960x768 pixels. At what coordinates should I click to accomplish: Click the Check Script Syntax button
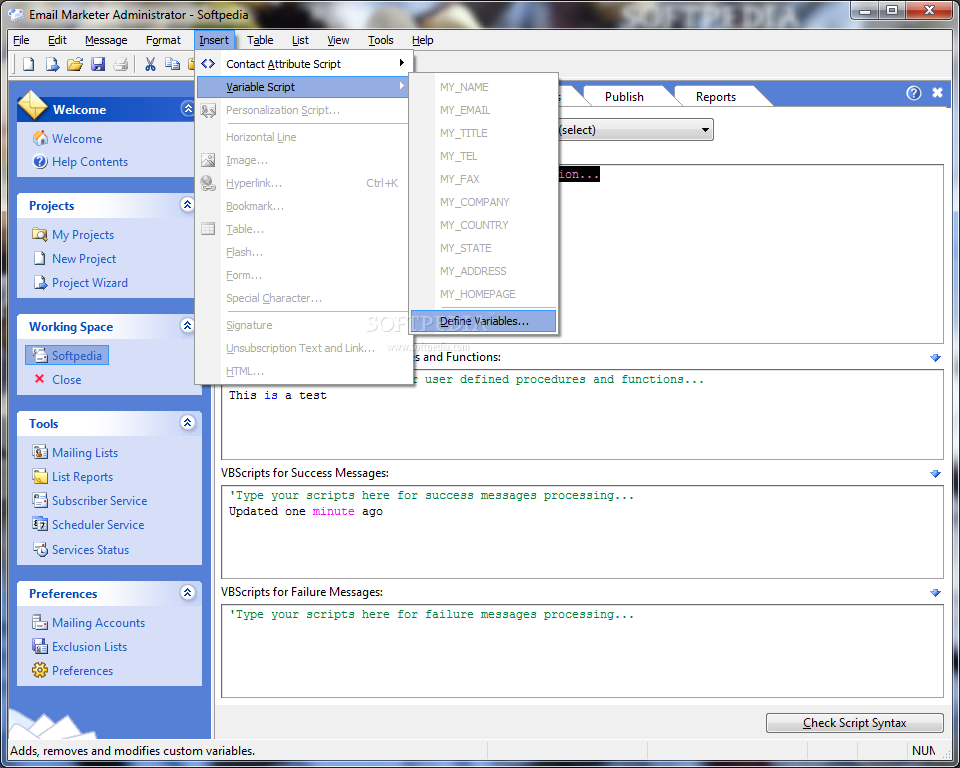click(x=854, y=723)
